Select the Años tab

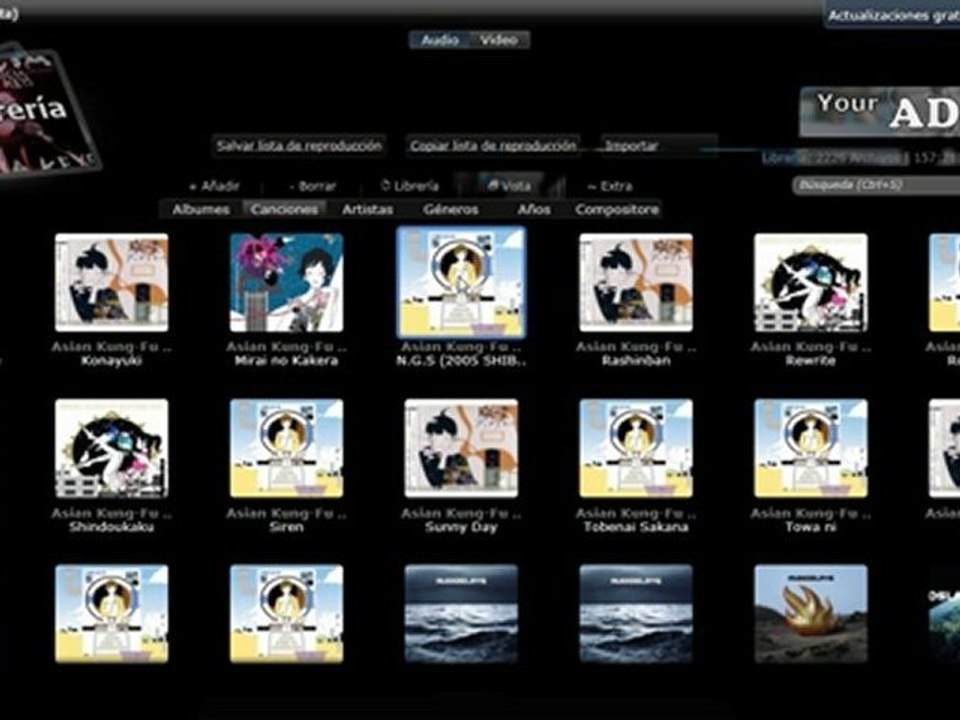coord(534,209)
